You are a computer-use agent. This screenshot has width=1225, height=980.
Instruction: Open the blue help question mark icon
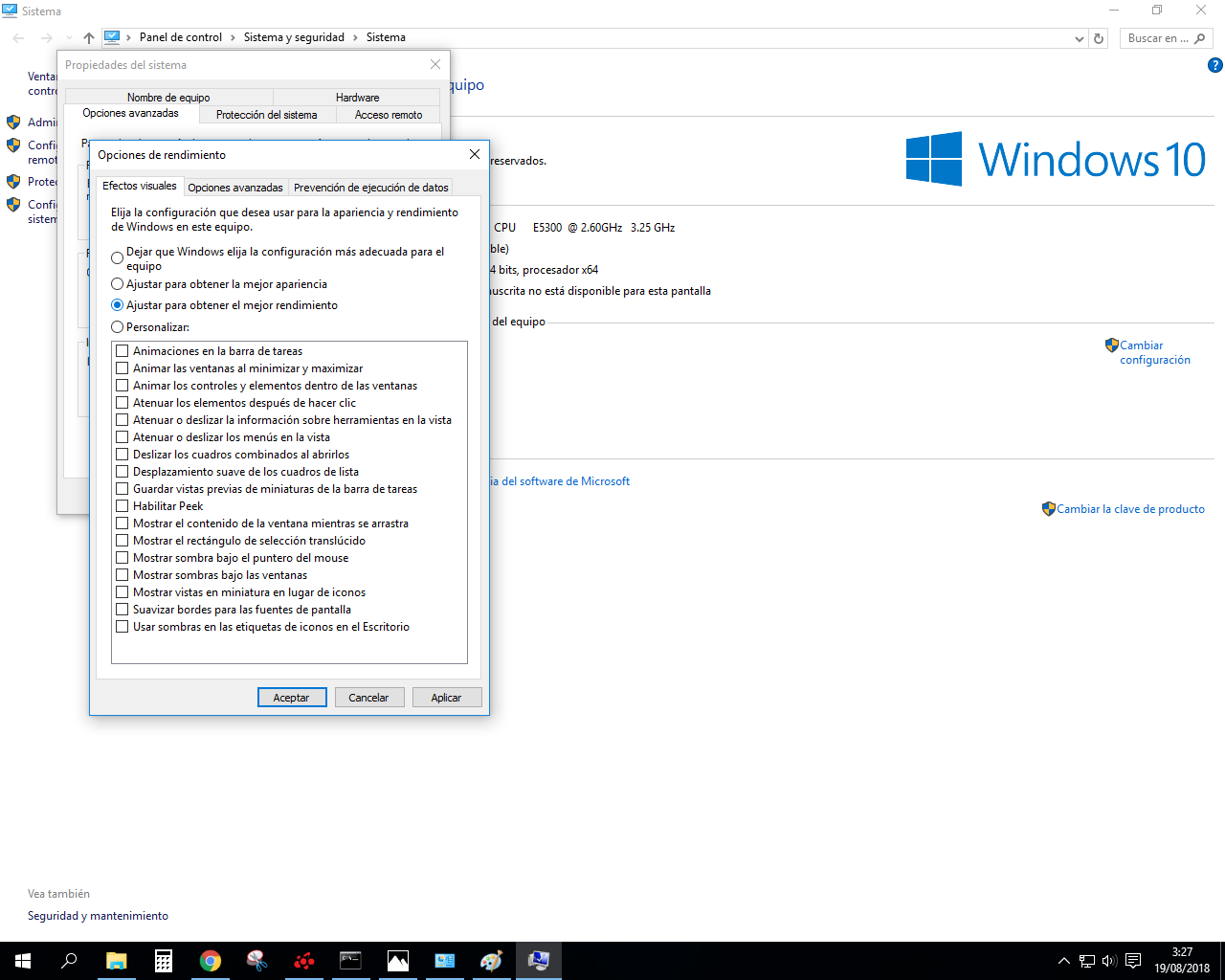click(x=1215, y=66)
